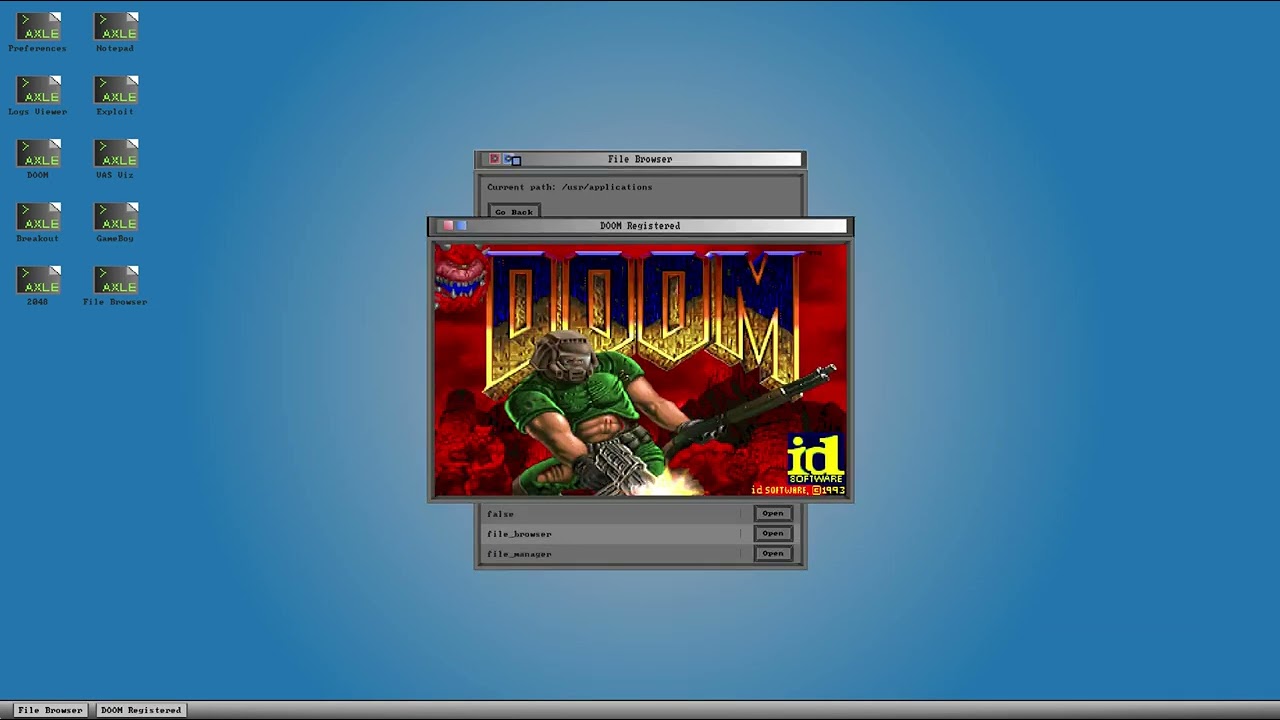Open the Preferences desktop icon

pos(38,33)
